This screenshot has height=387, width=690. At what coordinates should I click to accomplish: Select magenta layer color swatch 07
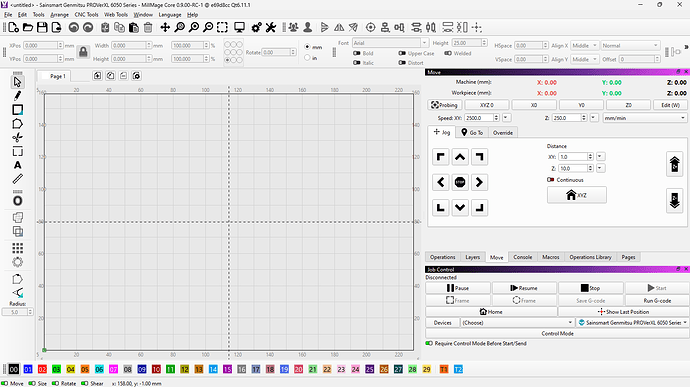(x=113, y=369)
